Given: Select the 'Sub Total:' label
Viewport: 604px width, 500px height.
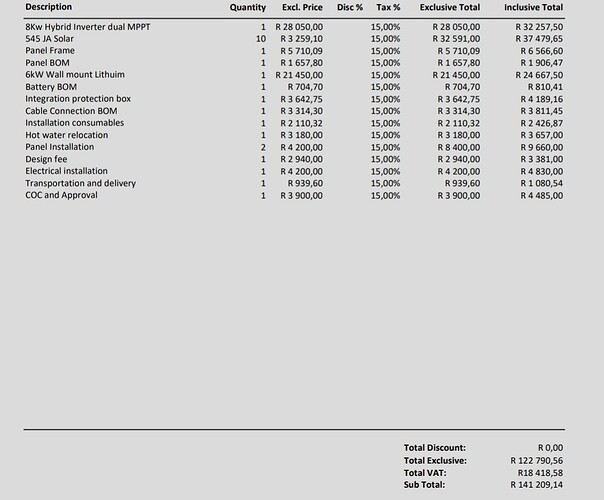Looking at the screenshot, I should 424,485.
